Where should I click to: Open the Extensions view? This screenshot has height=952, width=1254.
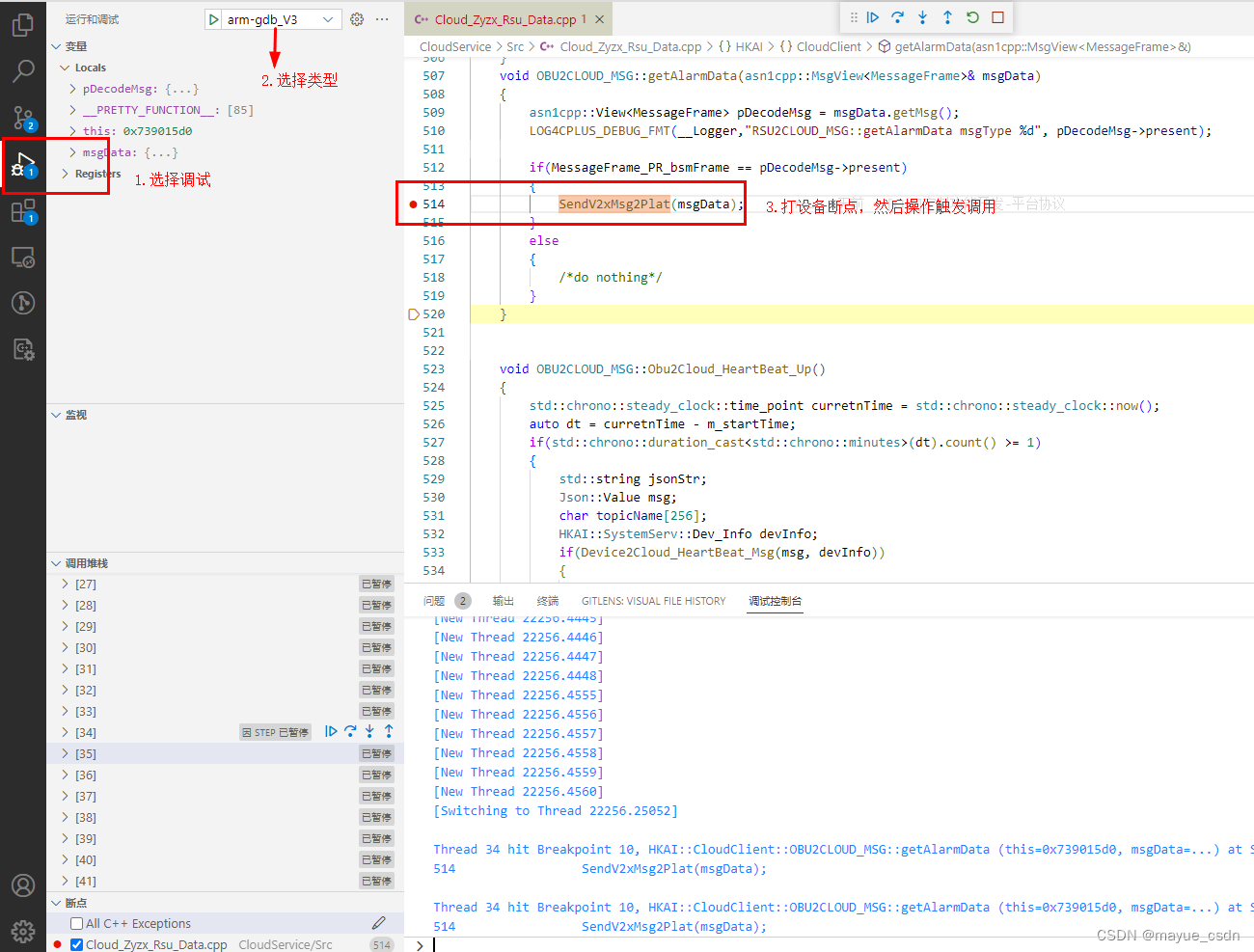[x=23, y=210]
